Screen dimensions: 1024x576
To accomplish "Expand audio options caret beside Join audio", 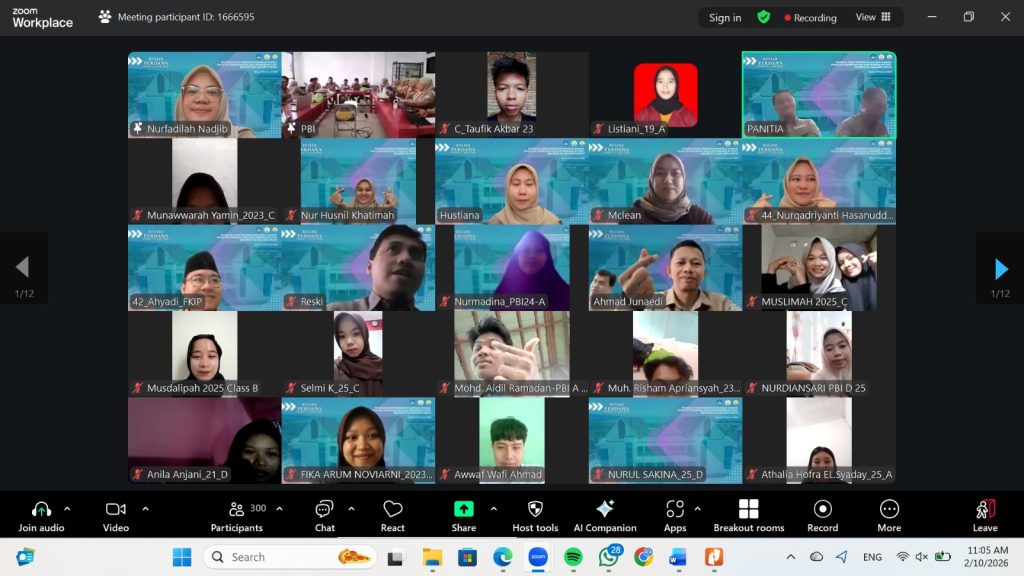I will coord(67,509).
